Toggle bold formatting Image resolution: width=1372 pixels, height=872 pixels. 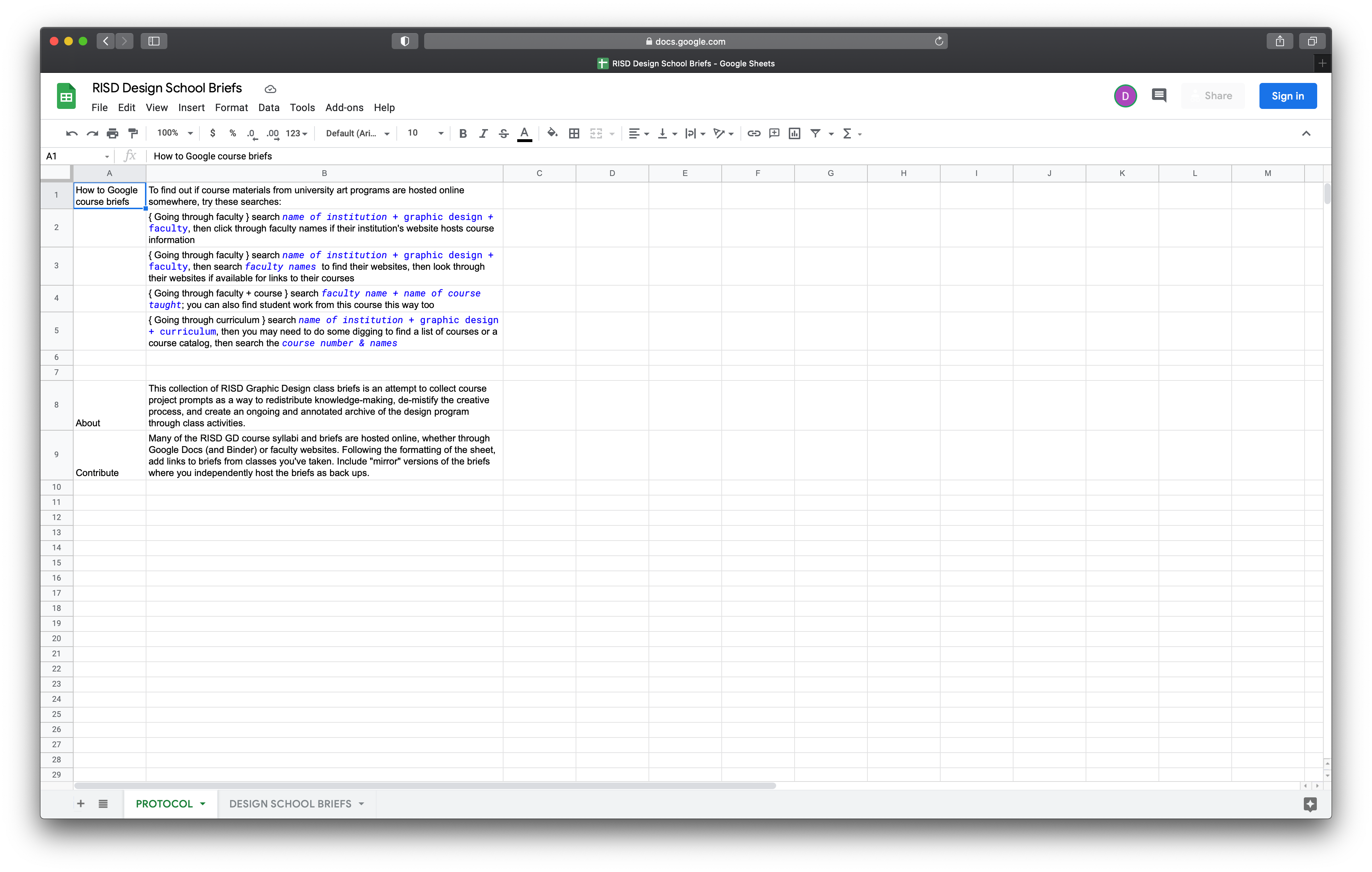point(463,133)
